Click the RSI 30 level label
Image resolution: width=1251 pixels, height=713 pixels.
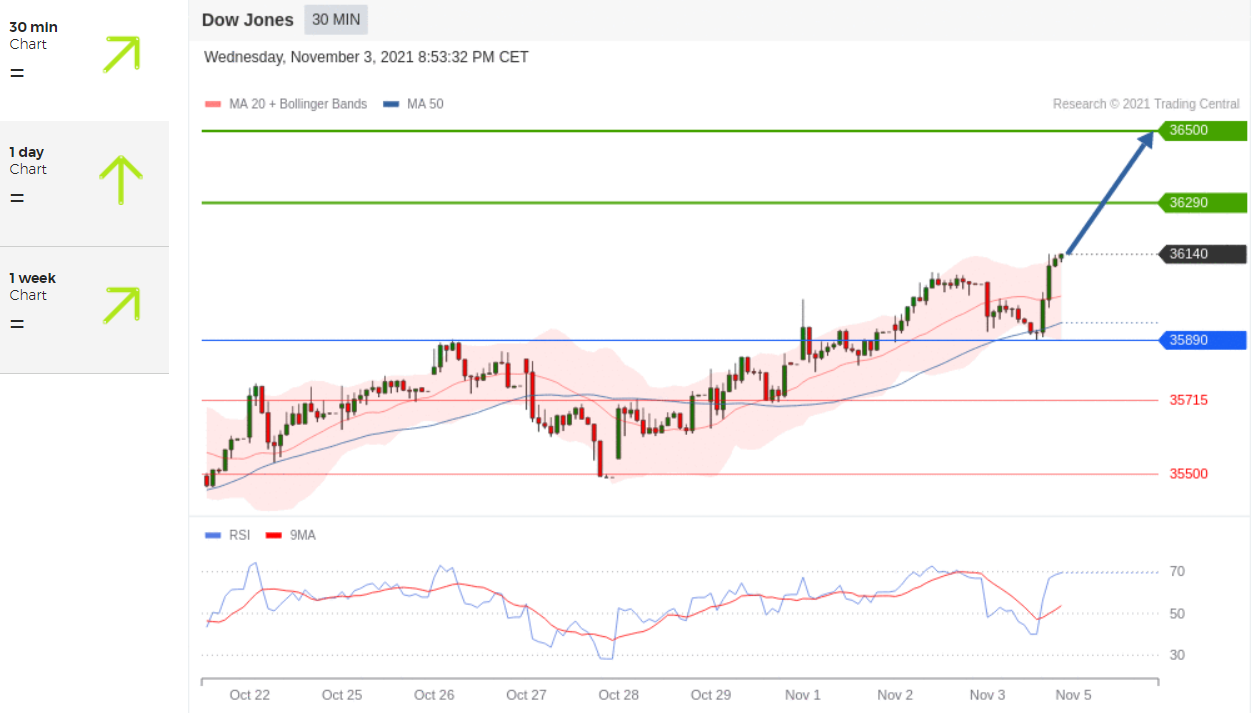[1178, 655]
